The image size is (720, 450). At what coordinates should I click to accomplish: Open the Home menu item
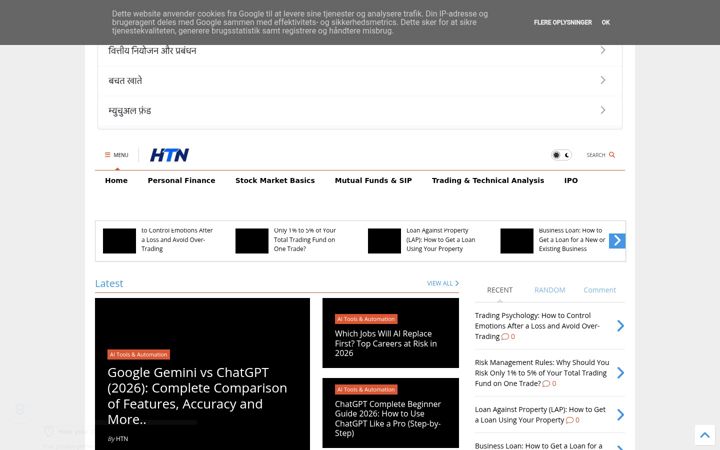point(116,180)
